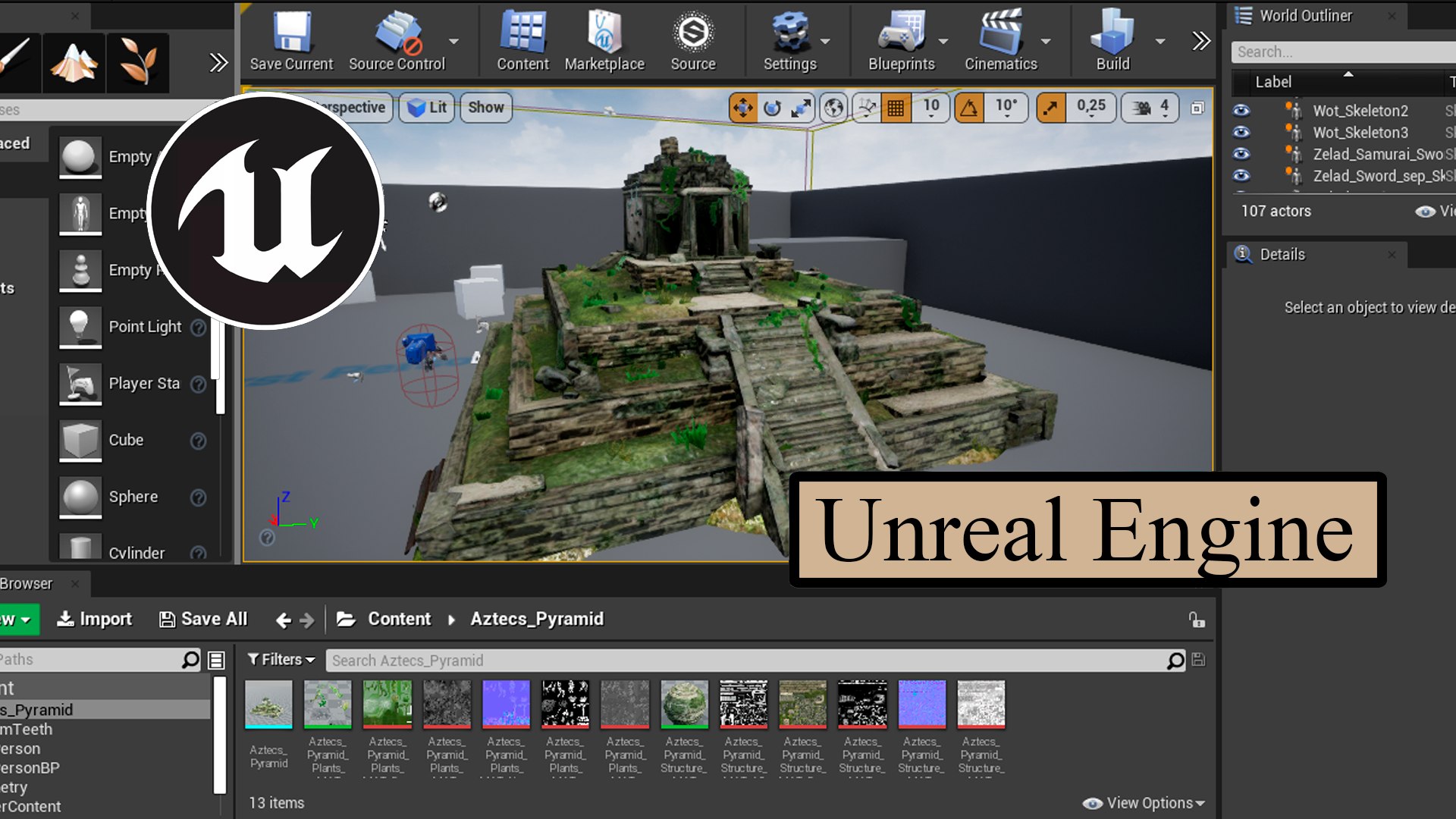Click the Import button
1456x819 pixels.
coord(95,620)
